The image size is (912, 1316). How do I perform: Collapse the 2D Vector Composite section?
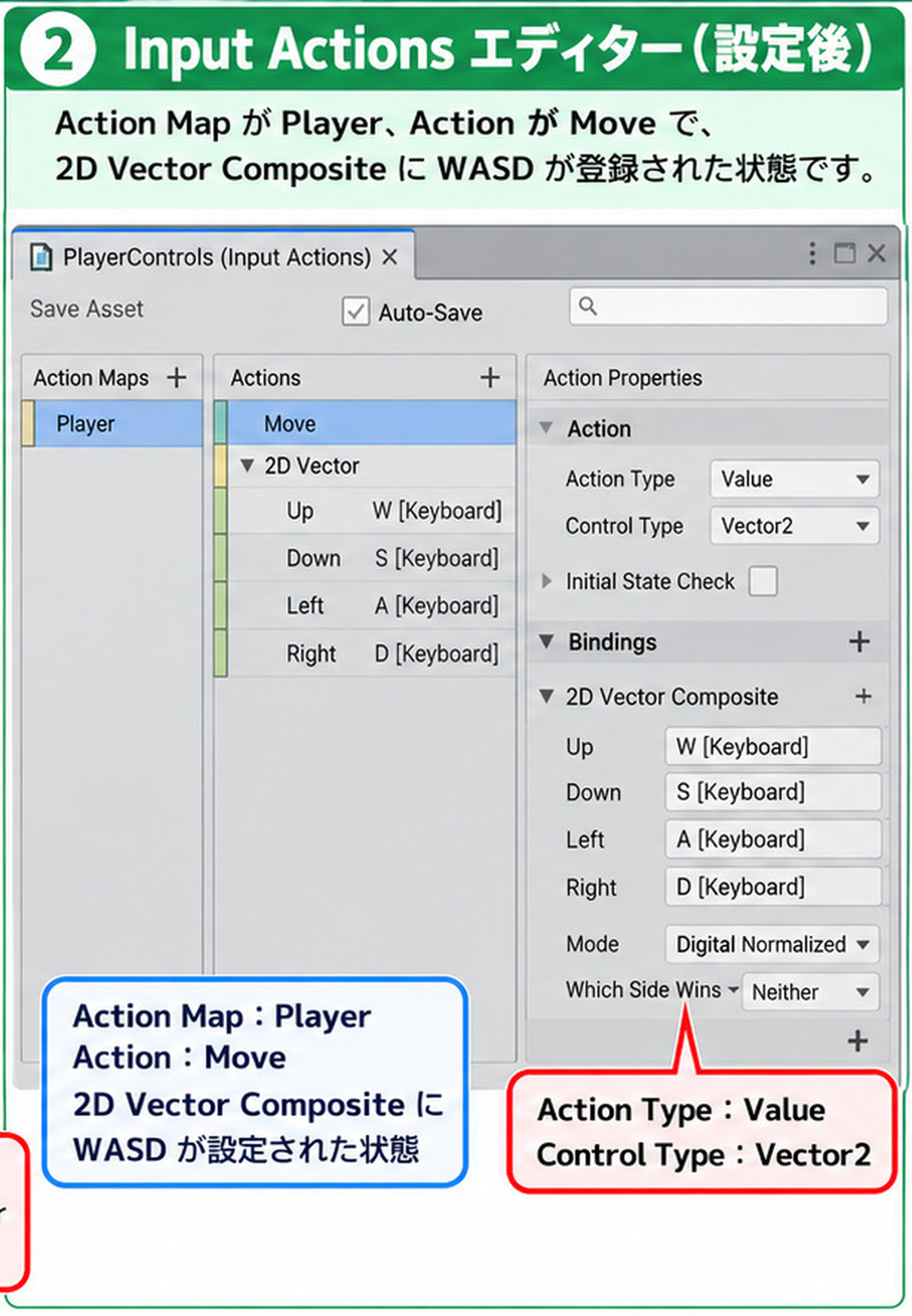pyautogui.click(x=546, y=696)
